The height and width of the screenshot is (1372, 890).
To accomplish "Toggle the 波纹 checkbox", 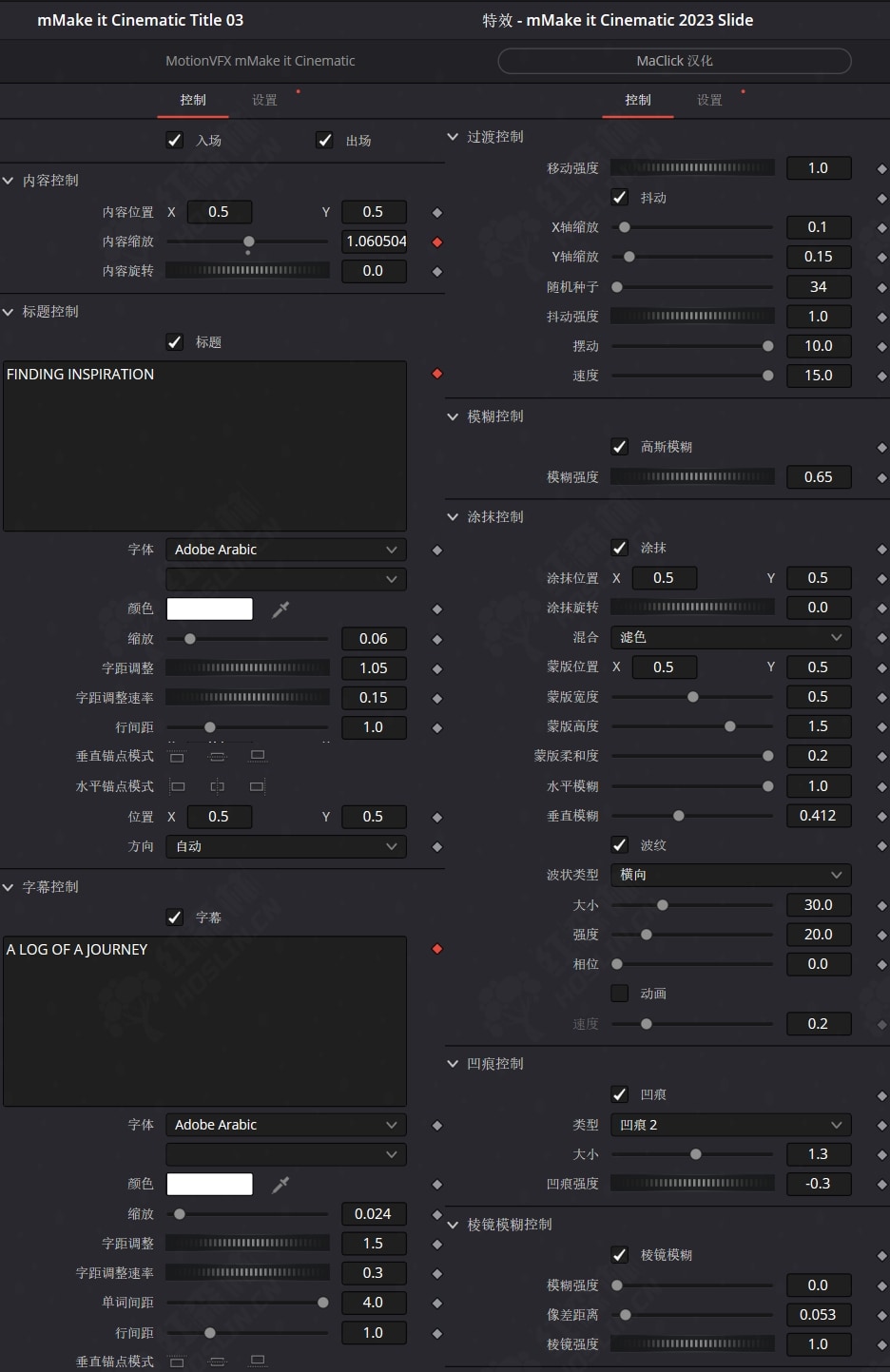I will 620,844.
